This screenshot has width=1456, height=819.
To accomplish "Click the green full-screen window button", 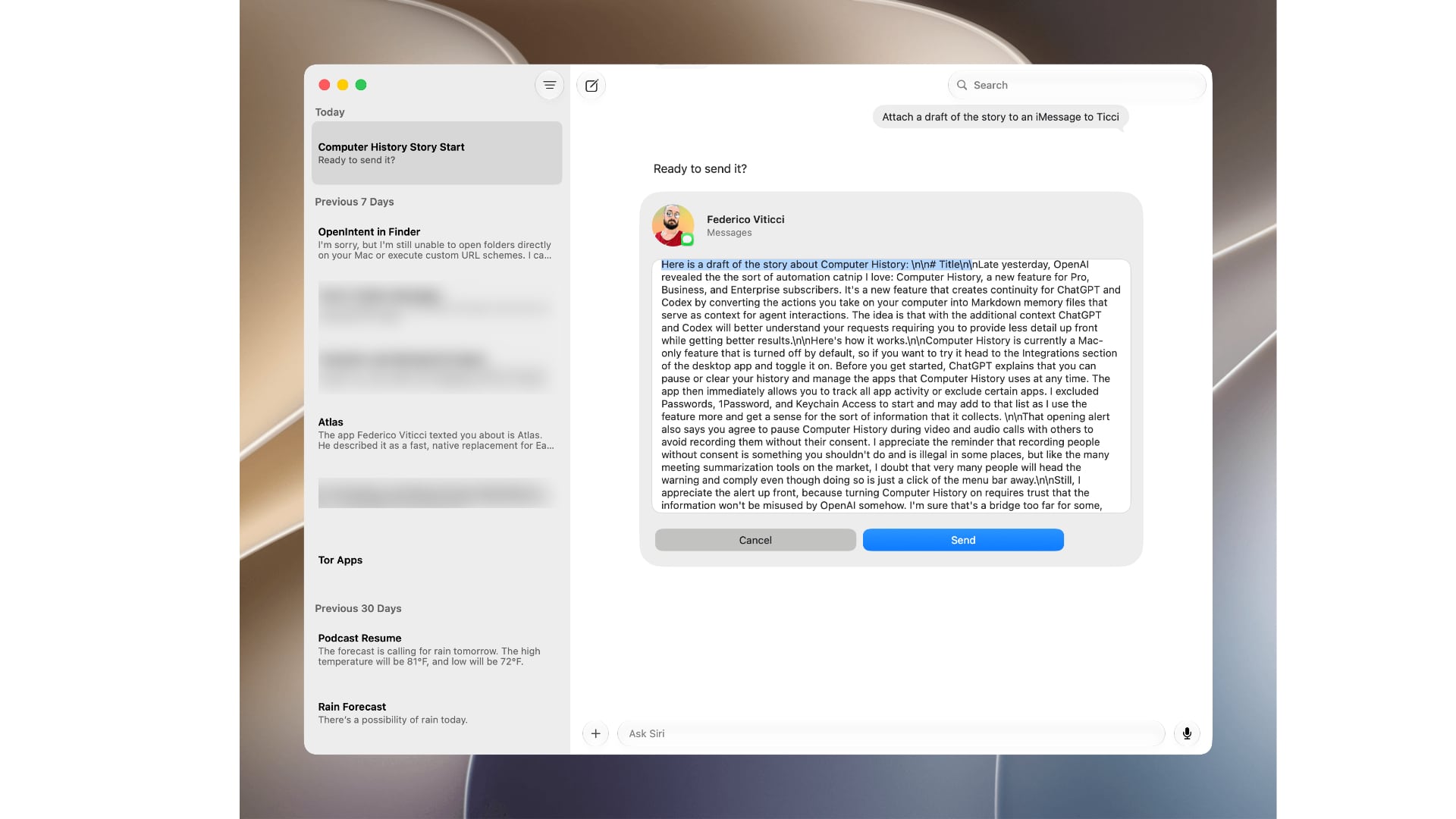I will pyautogui.click(x=361, y=85).
